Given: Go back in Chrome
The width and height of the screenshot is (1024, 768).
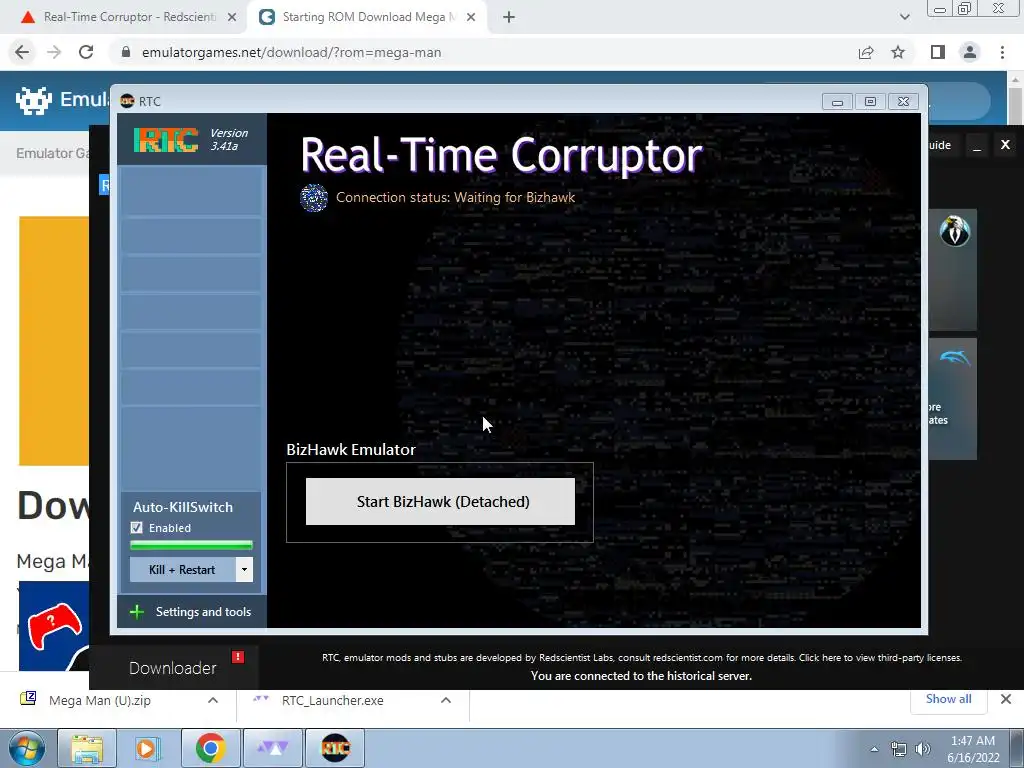Looking at the screenshot, I should tap(22, 52).
